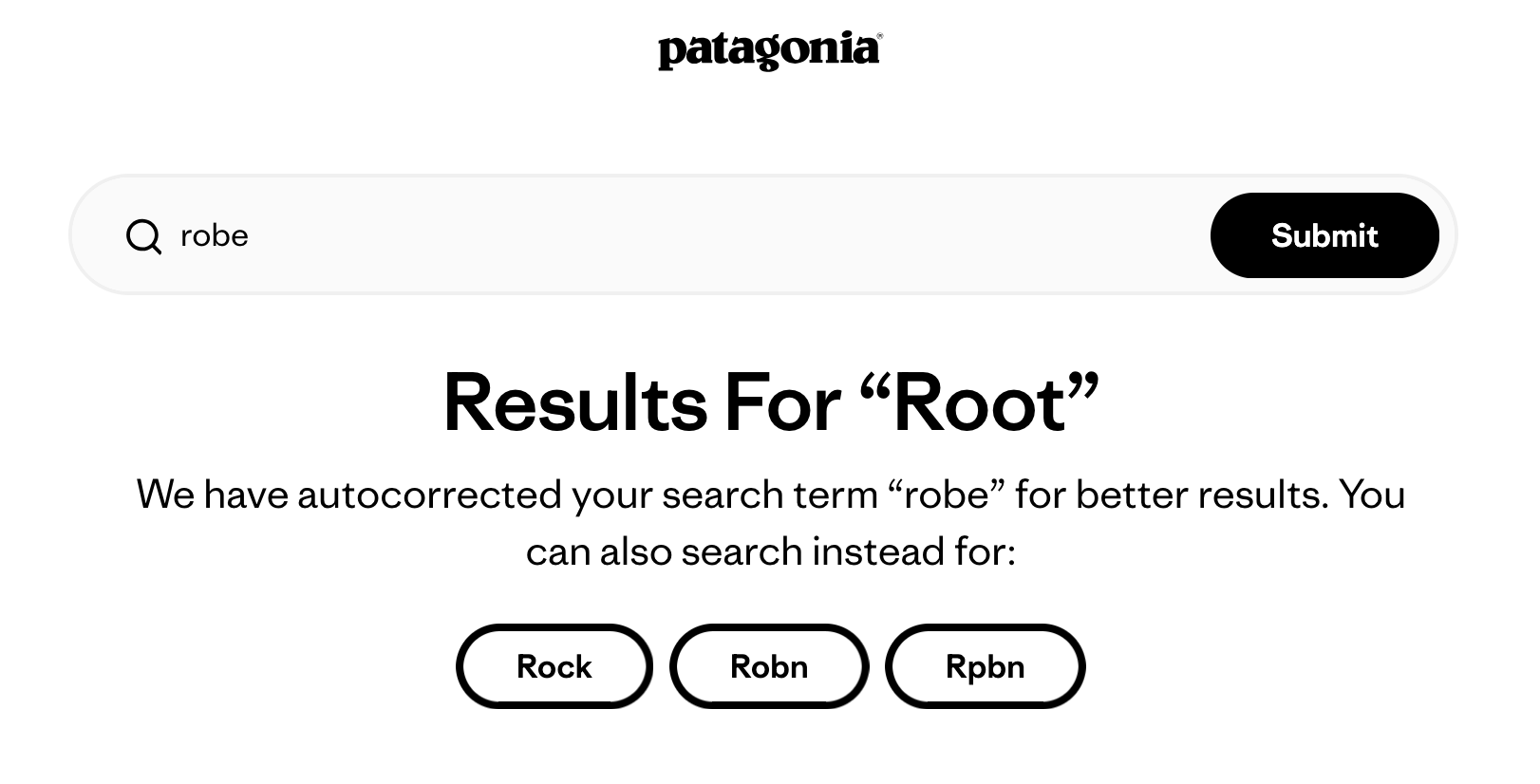
Task: Click the word autocorrected in message
Action: [430, 495]
